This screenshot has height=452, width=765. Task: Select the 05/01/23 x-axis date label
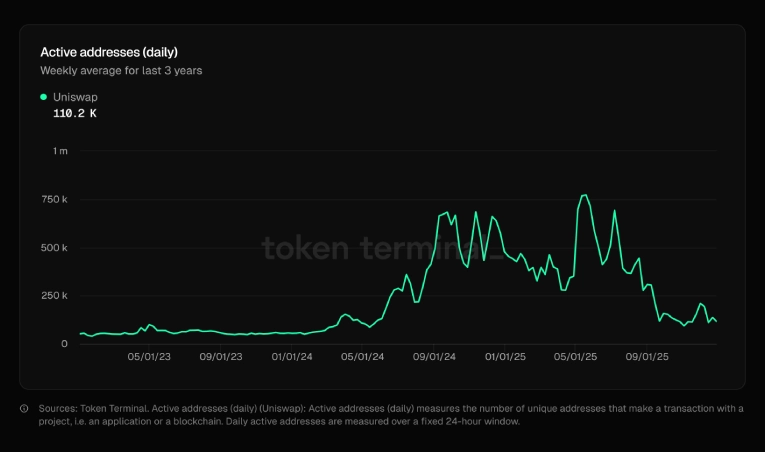(151, 356)
